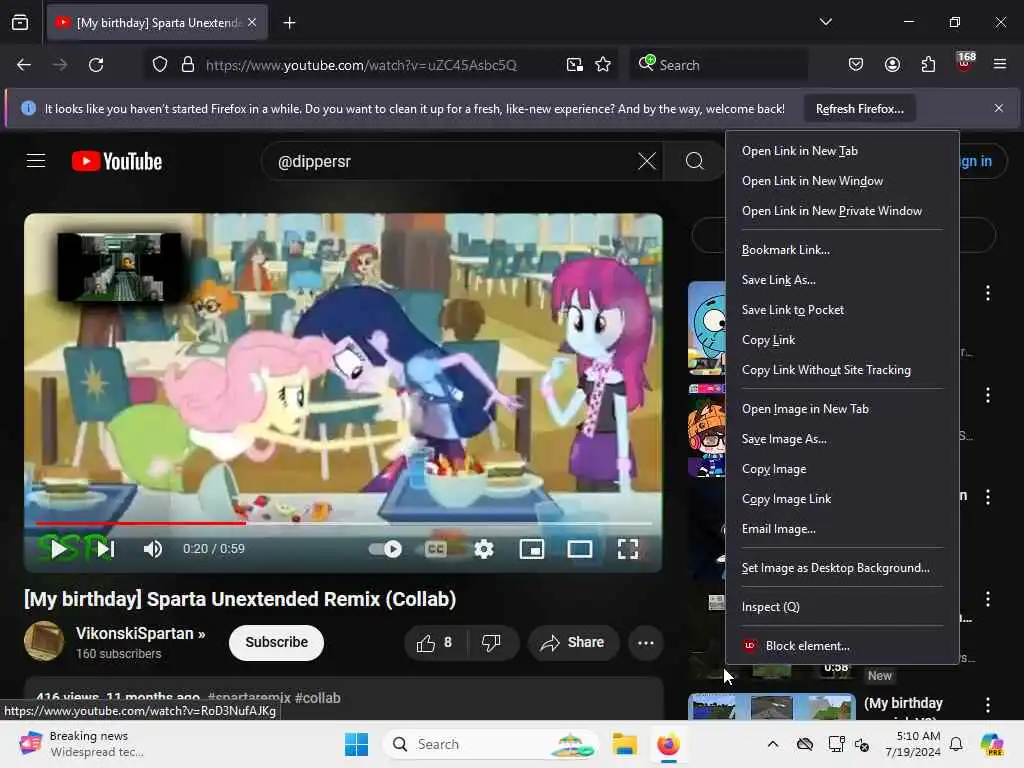Open tracking protection shield icon
The width and height of the screenshot is (1024, 768).
160,65
